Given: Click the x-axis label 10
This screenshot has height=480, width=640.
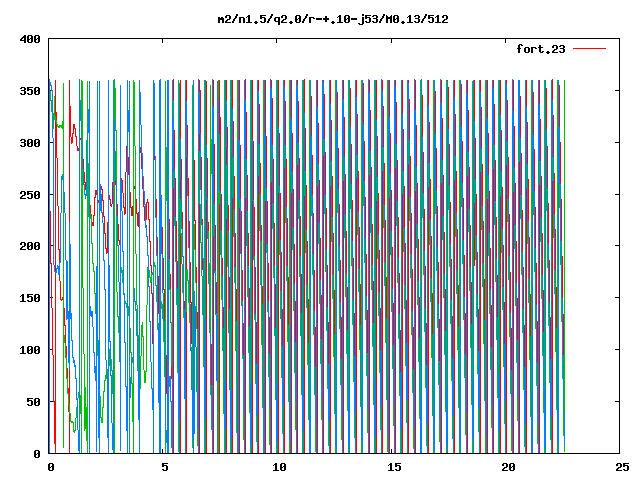Looking at the screenshot, I should point(279,467).
